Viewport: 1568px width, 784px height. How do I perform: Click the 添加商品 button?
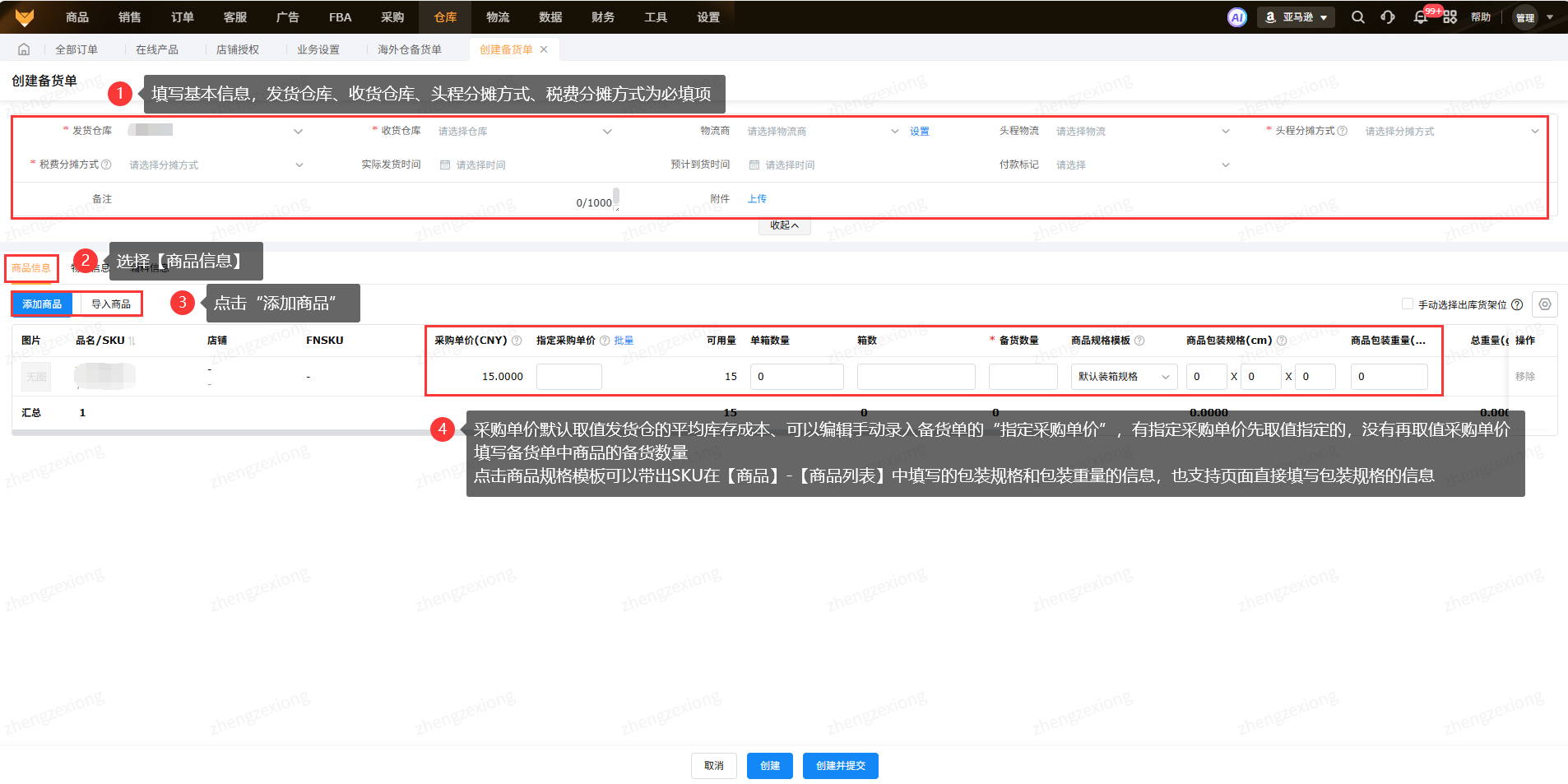click(x=42, y=304)
